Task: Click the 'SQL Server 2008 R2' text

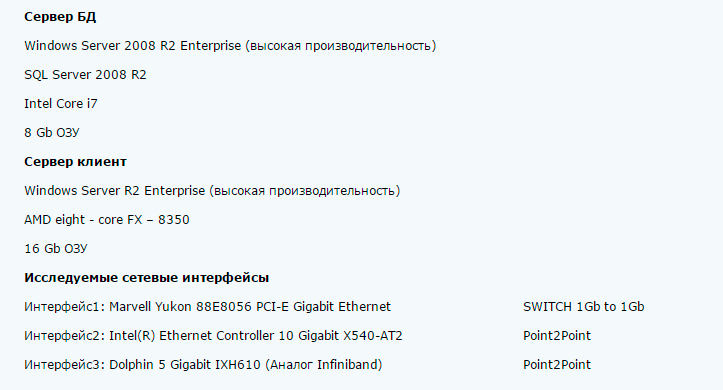Action: [85, 75]
